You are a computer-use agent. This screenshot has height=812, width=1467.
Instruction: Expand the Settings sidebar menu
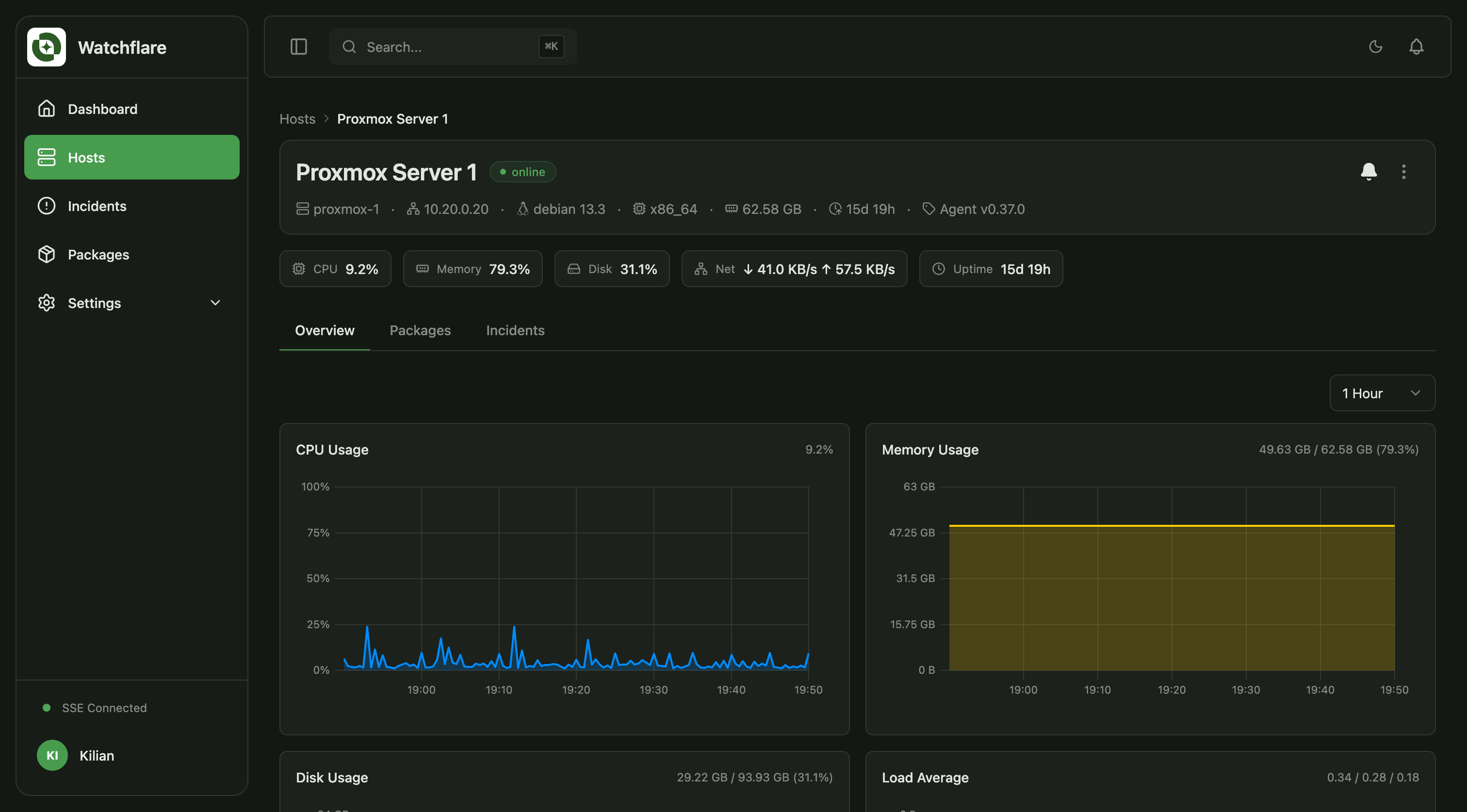(131, 302)
